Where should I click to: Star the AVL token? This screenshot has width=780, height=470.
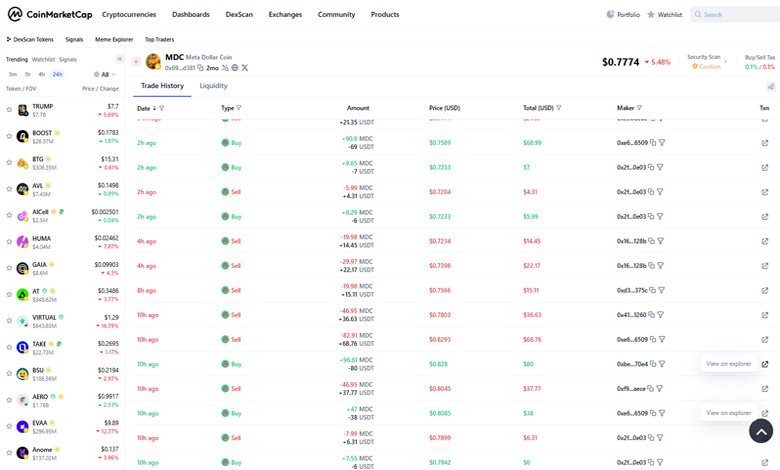9,188
